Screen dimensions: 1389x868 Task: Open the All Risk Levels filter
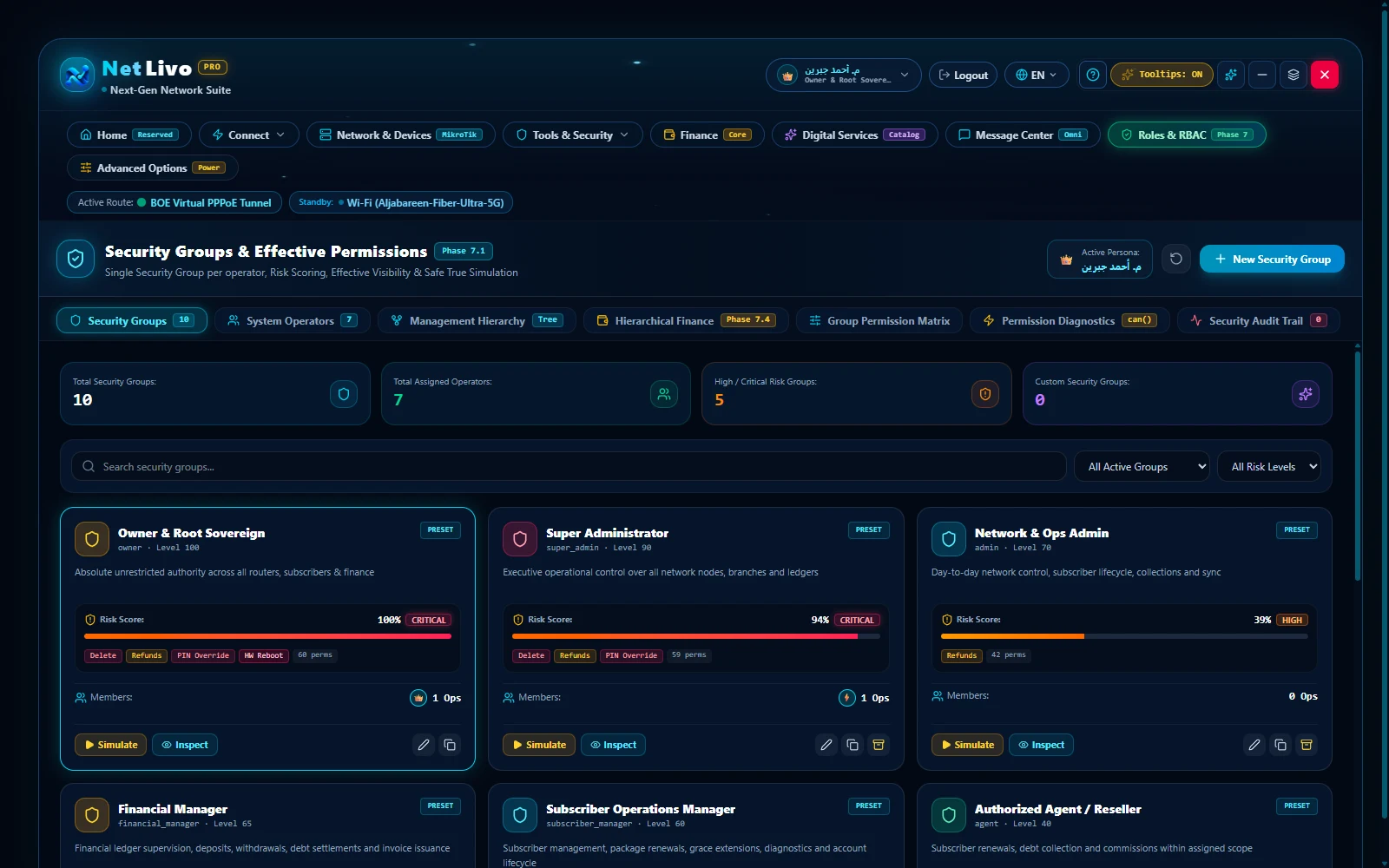1270,466
